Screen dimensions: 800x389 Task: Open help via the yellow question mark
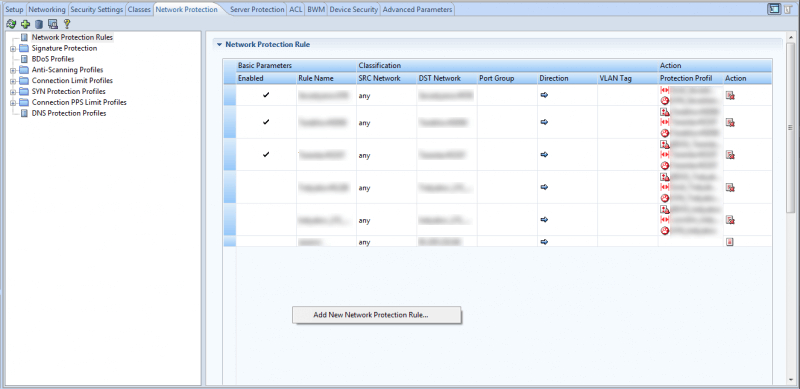66,23
